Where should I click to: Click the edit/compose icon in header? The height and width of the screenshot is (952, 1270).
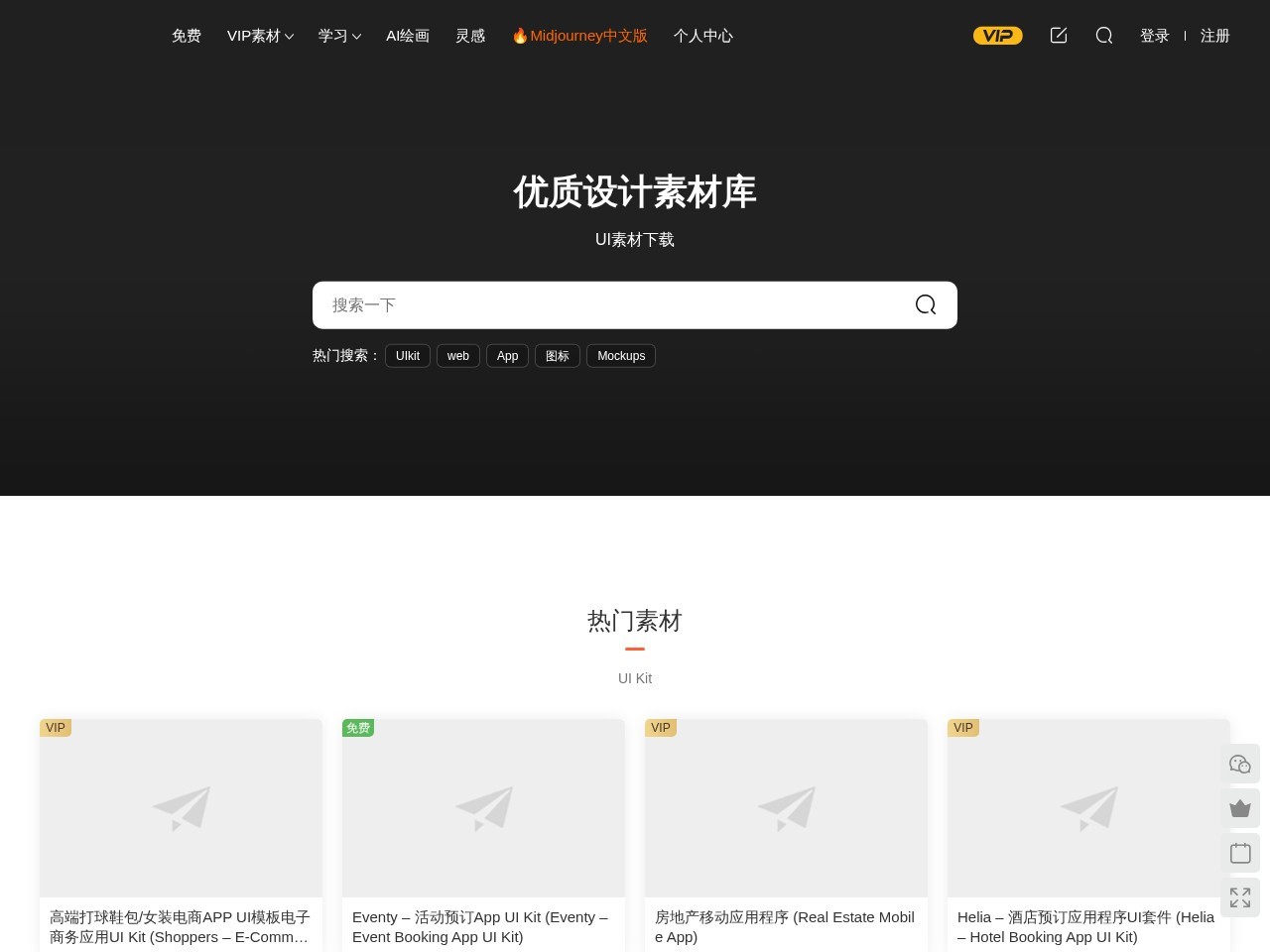[1059, 36]
